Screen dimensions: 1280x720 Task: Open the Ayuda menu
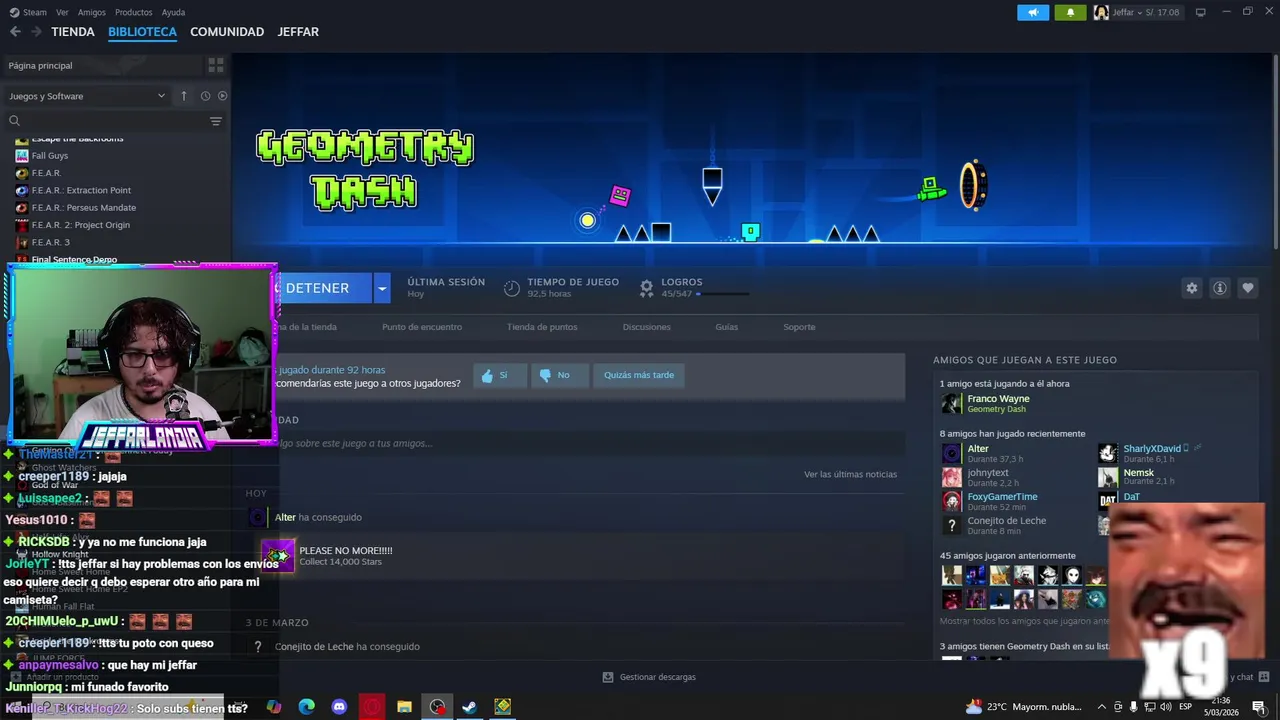(173, 12)
